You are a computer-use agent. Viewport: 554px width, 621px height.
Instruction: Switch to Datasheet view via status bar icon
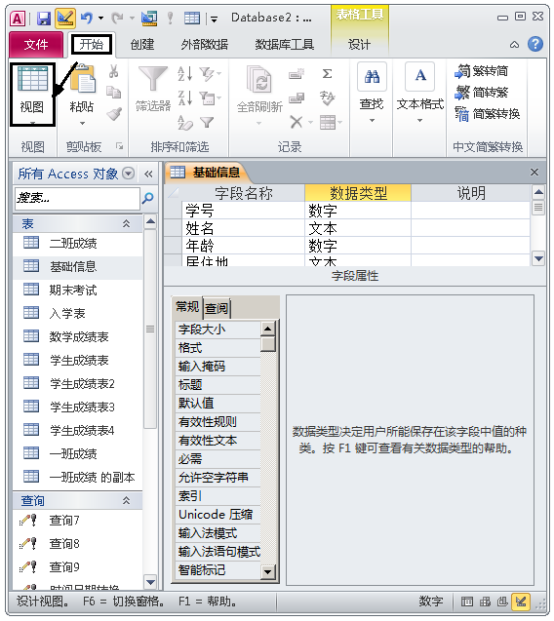coord(466,602)
